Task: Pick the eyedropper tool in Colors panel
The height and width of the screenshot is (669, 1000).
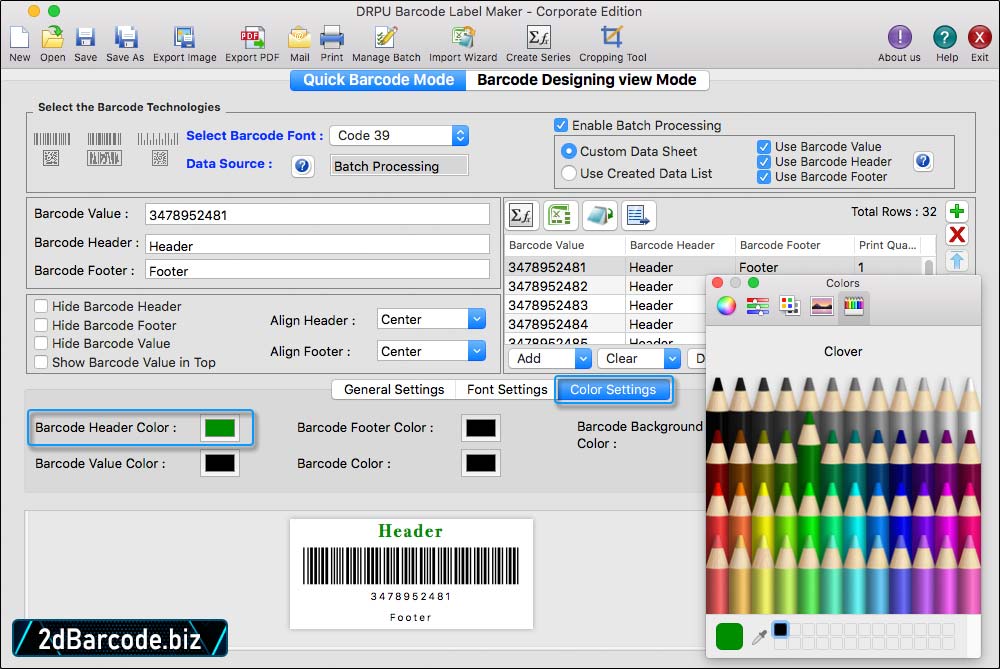Action: 759,636
